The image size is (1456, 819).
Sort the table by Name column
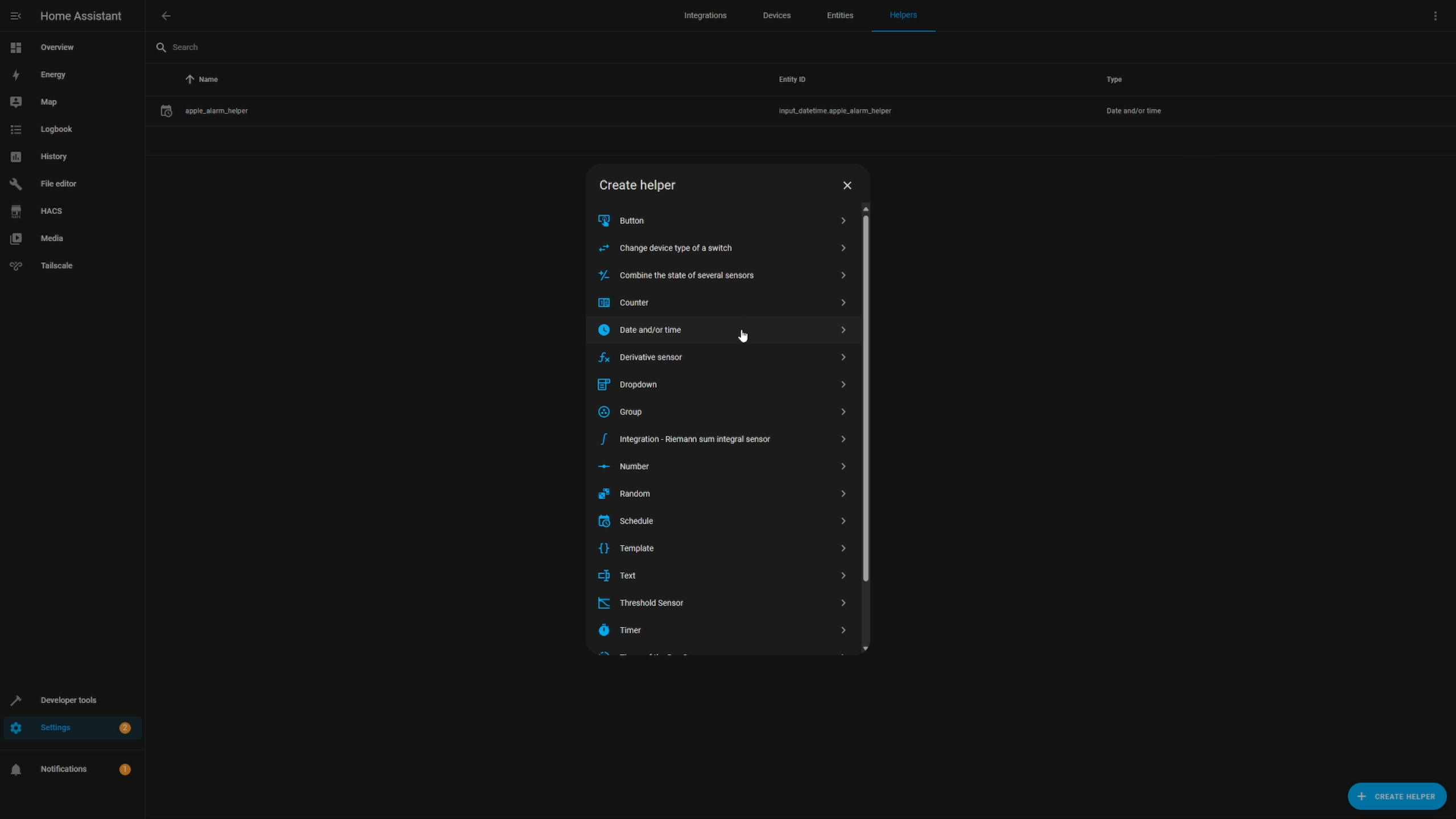click(208, 80)
